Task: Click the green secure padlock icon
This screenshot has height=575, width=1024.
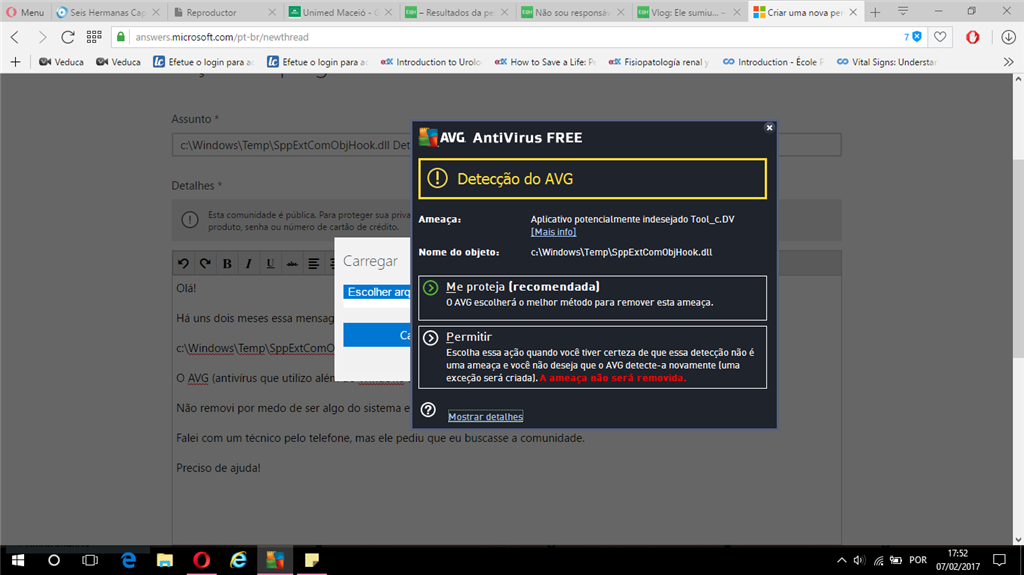Action: coord(121,37)
